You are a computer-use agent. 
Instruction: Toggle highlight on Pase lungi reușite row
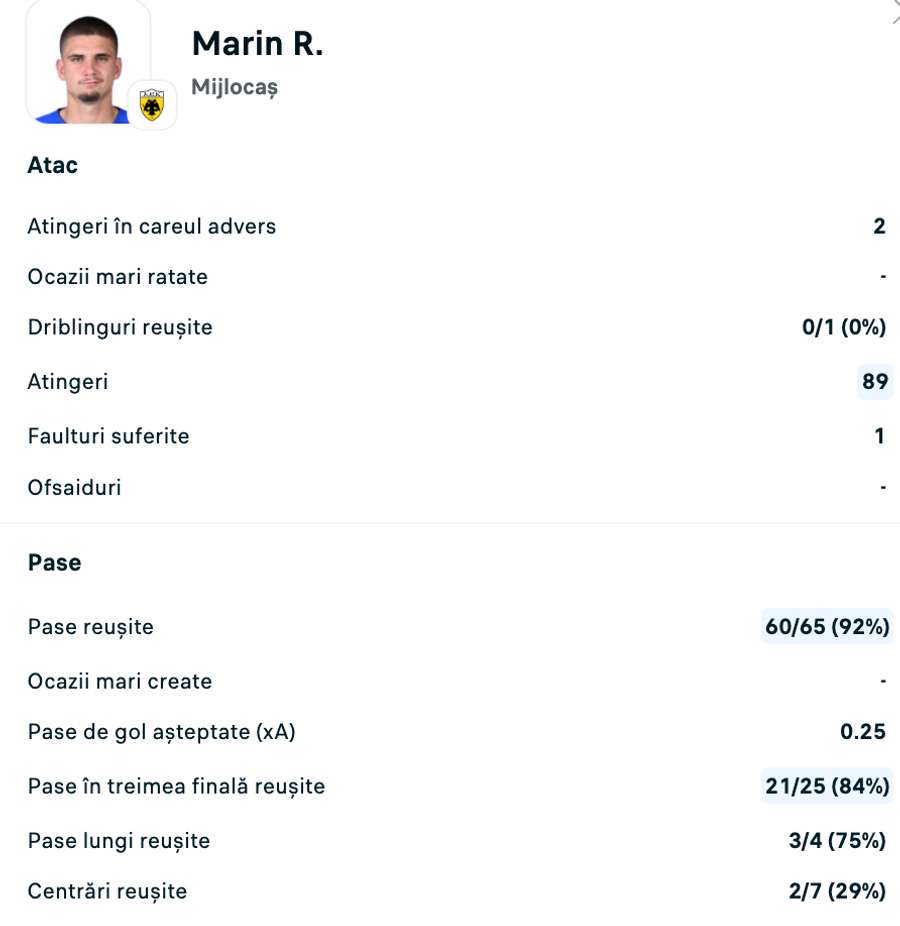118,840
